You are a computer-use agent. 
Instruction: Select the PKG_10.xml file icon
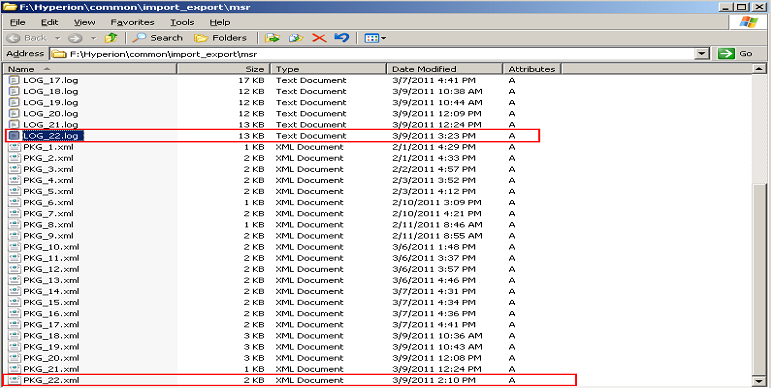click(14, 247)
